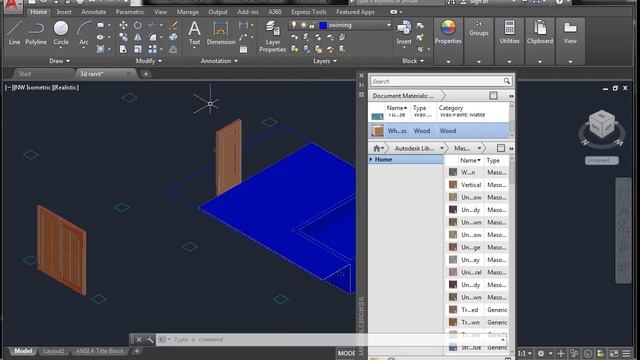Toggle MODE button in status bar
Image resolution: width=640 pixels, height=360 pixels.
346,353
